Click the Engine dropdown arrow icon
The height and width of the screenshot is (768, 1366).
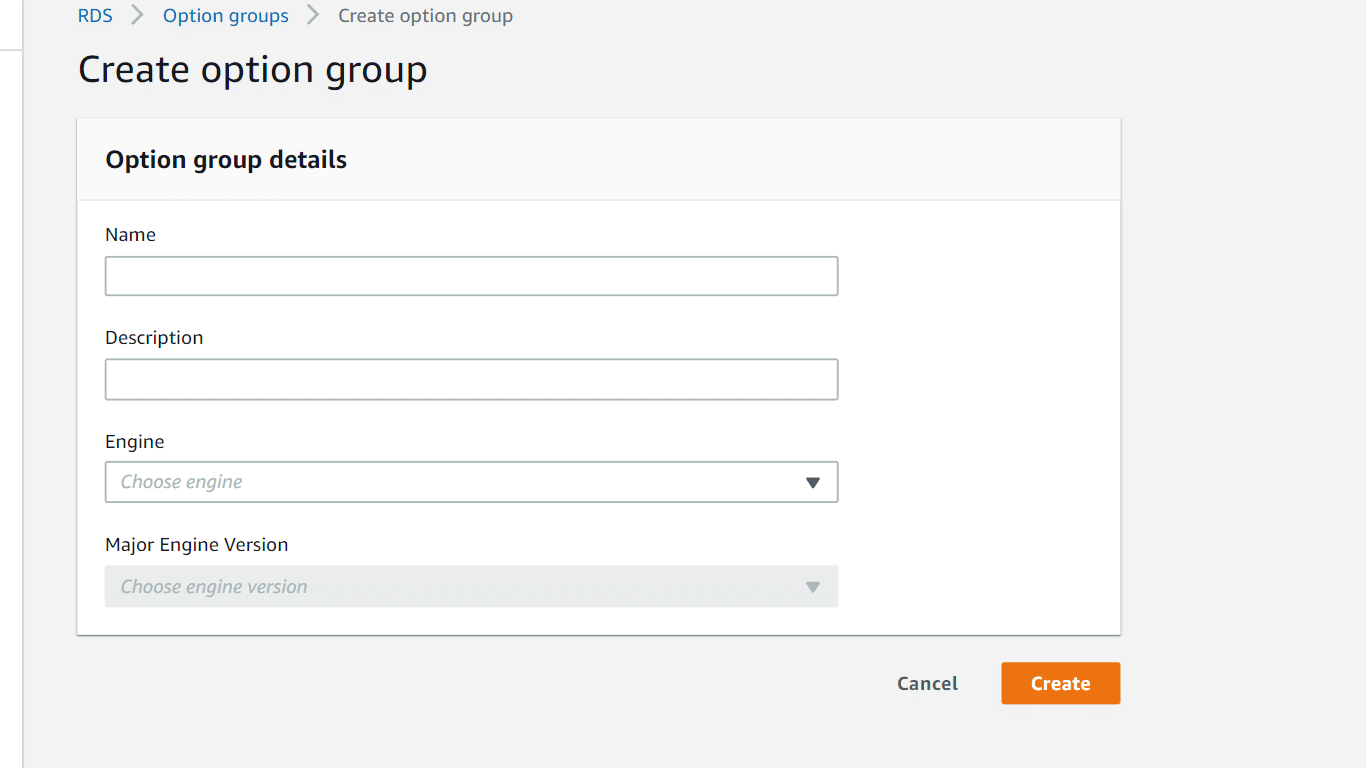click(813, 483)
